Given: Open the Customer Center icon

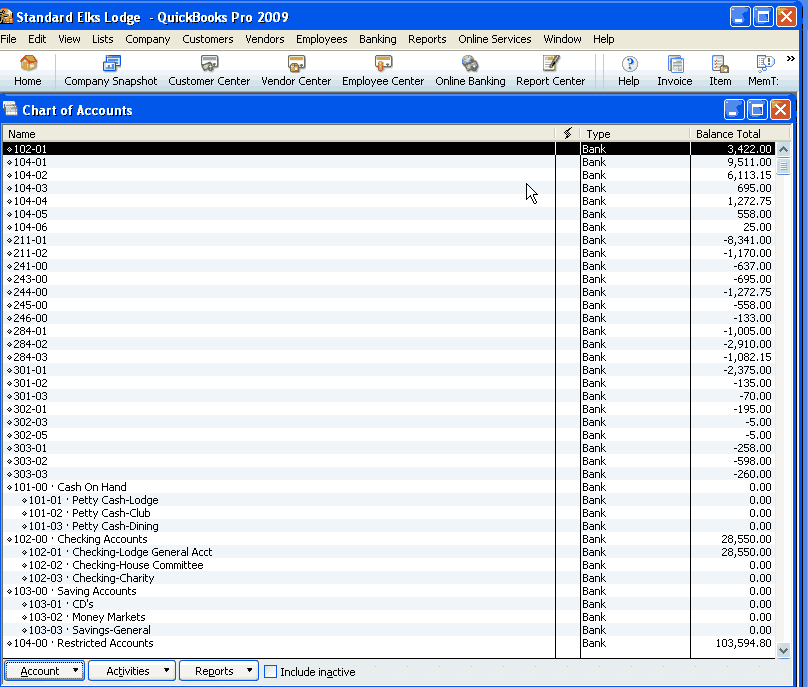Looking at the screenshot, I should coord(209,70).
